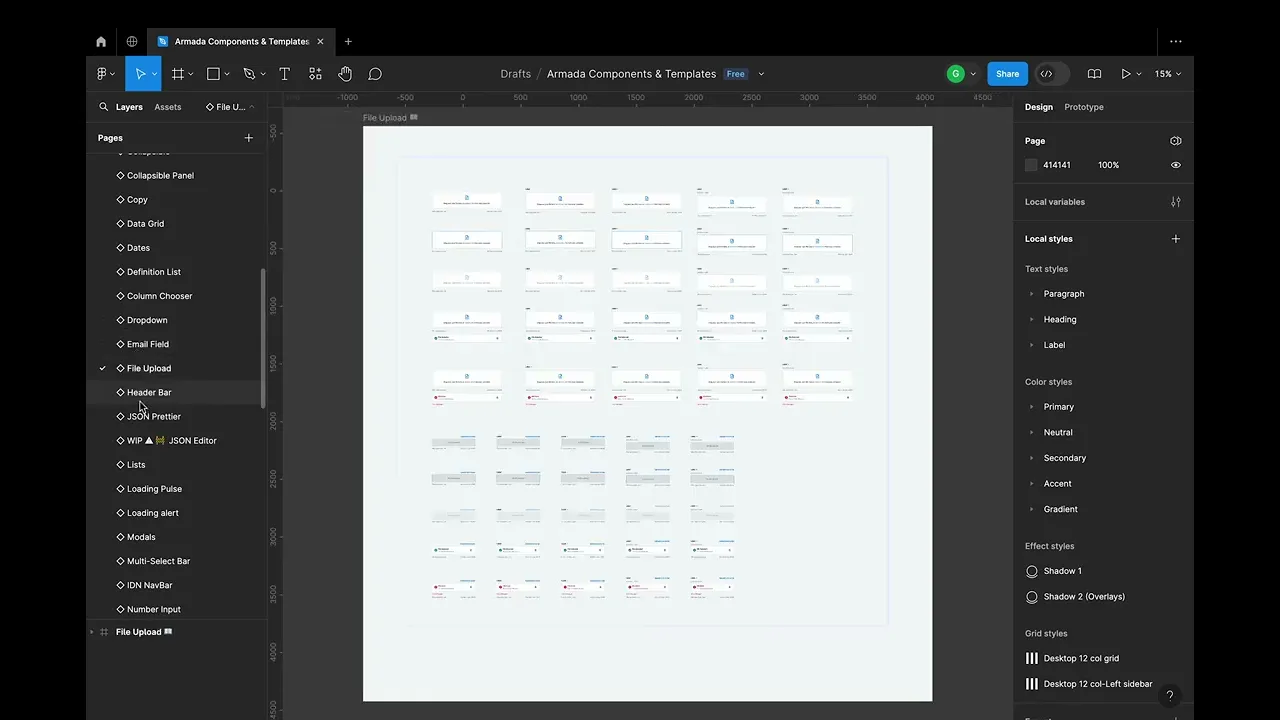Click the pages list scrollbar
1280x720 pixels.
click(x=263, y=338)
